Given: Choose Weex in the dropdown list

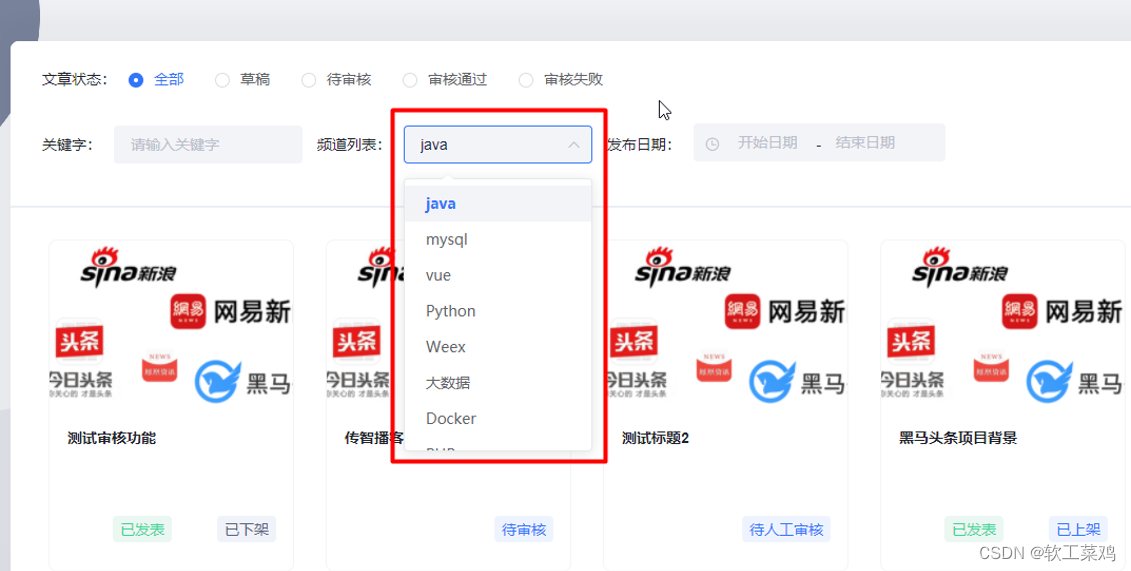Looking at the screenshot, I should coord(498,347).
